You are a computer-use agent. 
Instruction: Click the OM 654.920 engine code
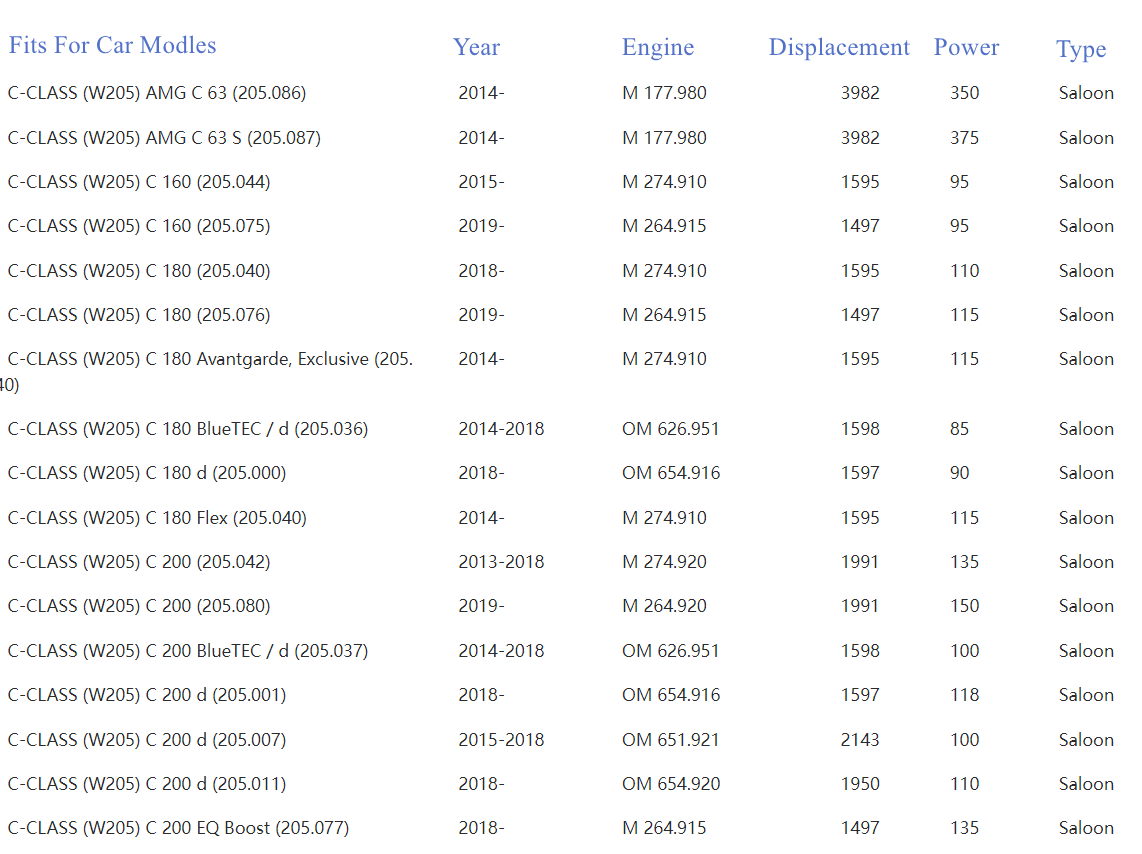point(670,784)
